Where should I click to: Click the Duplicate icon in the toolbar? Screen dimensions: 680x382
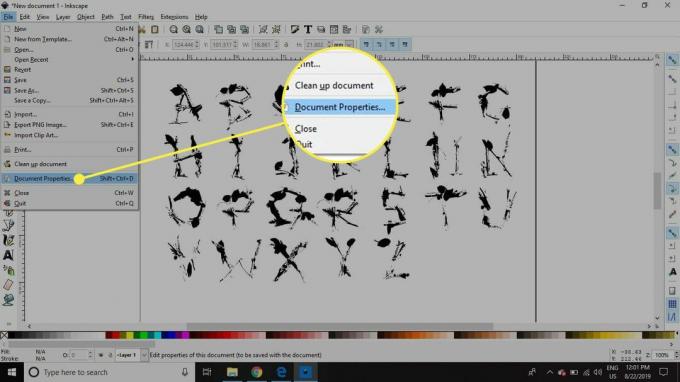coord(219,29)
